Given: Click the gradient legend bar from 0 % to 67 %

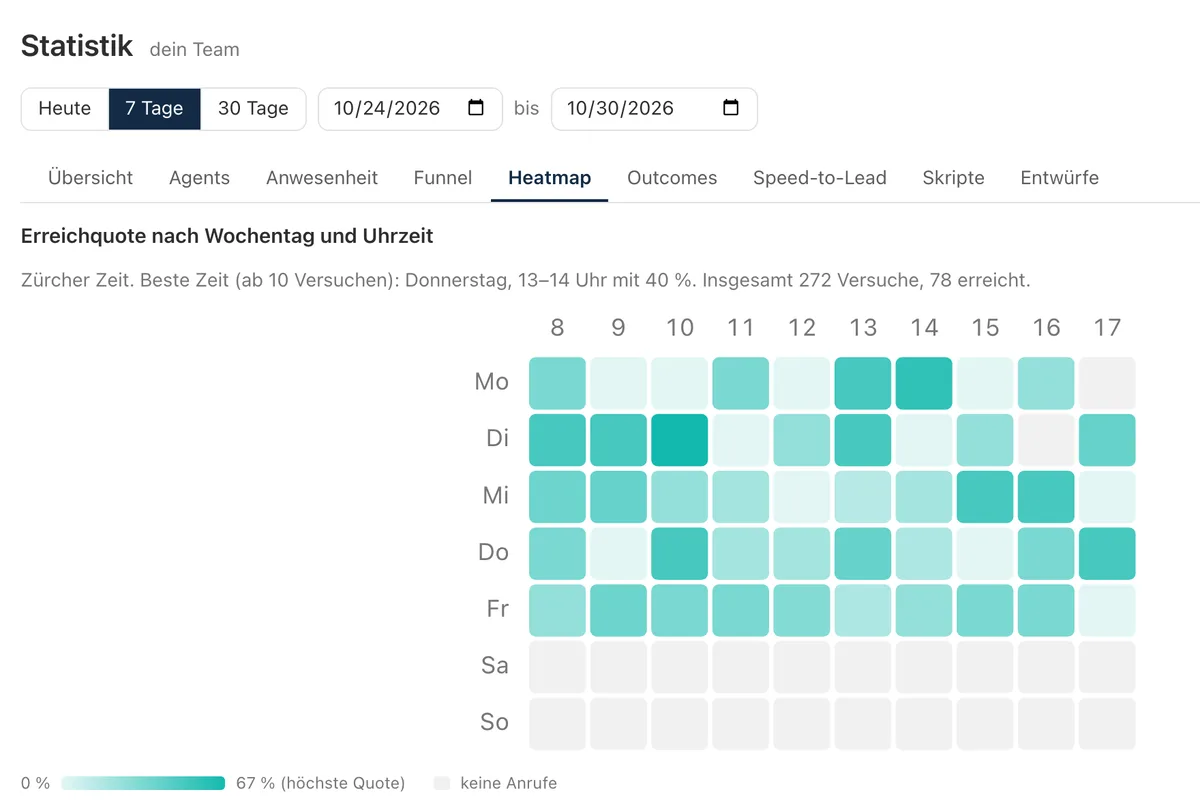Looking at the screenshot, I should [x=143, y=783].
